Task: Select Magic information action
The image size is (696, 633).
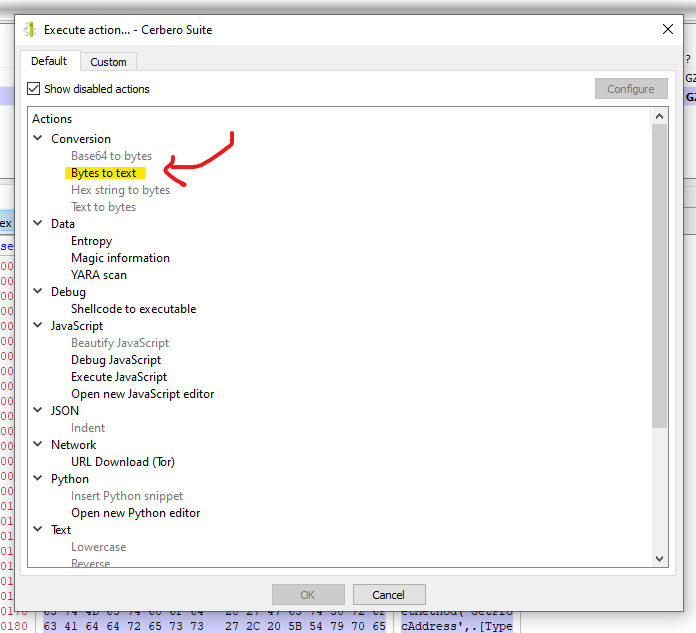Action: (x=120, y=258)
